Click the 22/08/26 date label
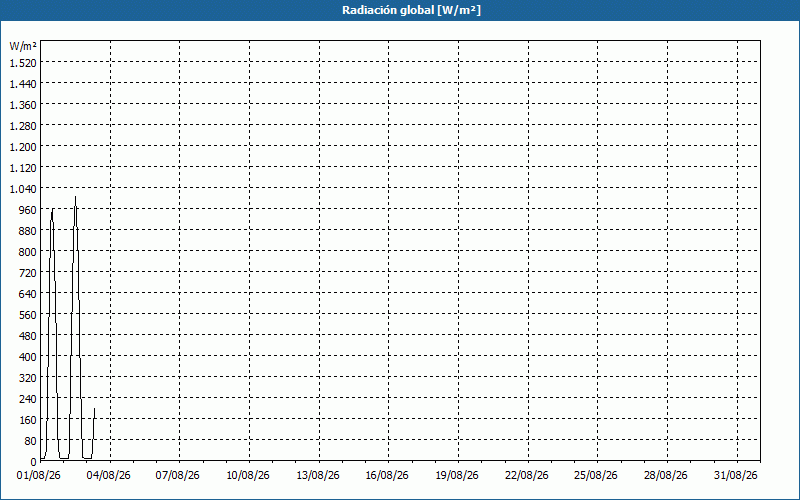Screen dimensions: 800x500 click(527, 476)
